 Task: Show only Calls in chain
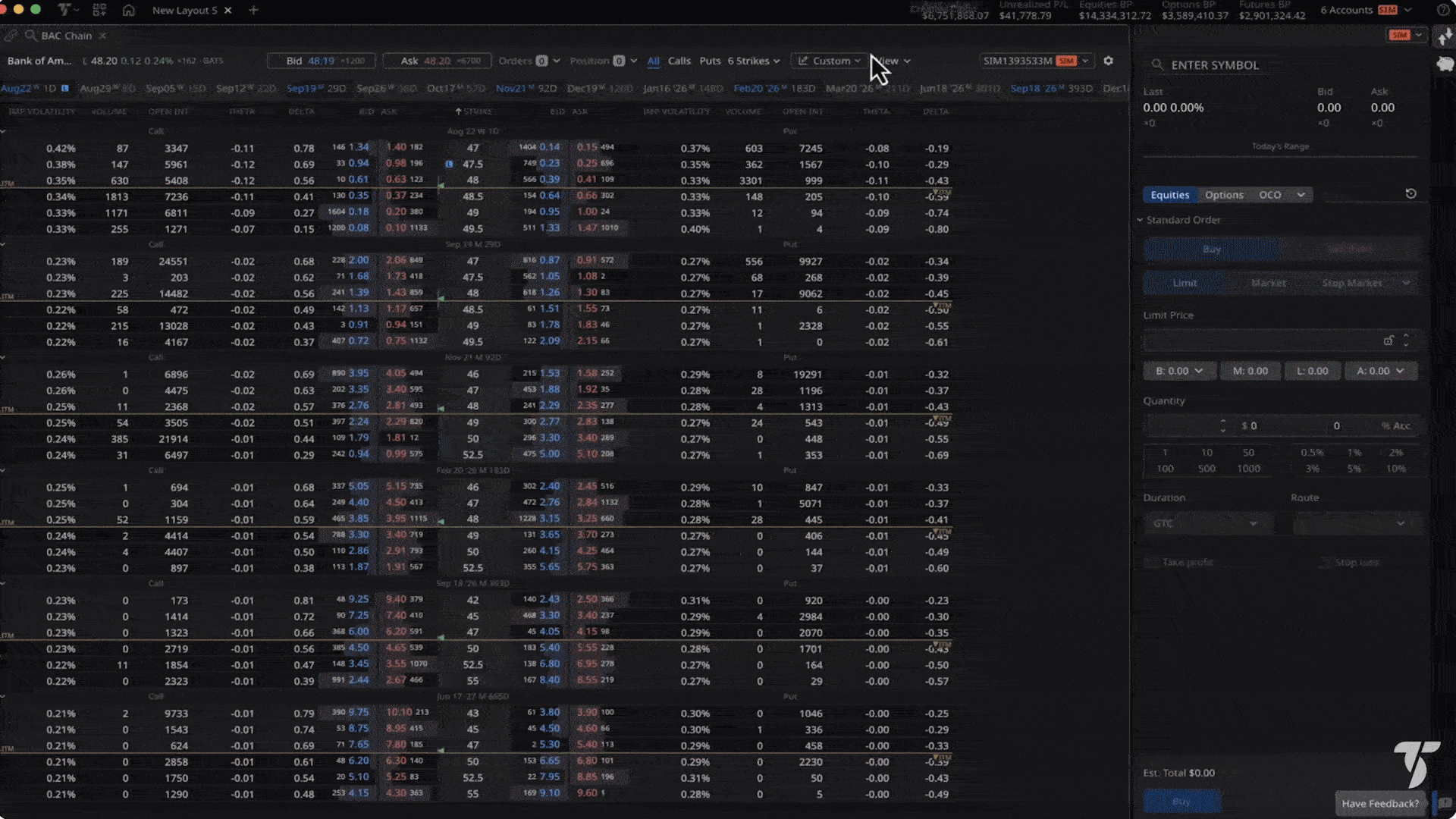(679, 61)
